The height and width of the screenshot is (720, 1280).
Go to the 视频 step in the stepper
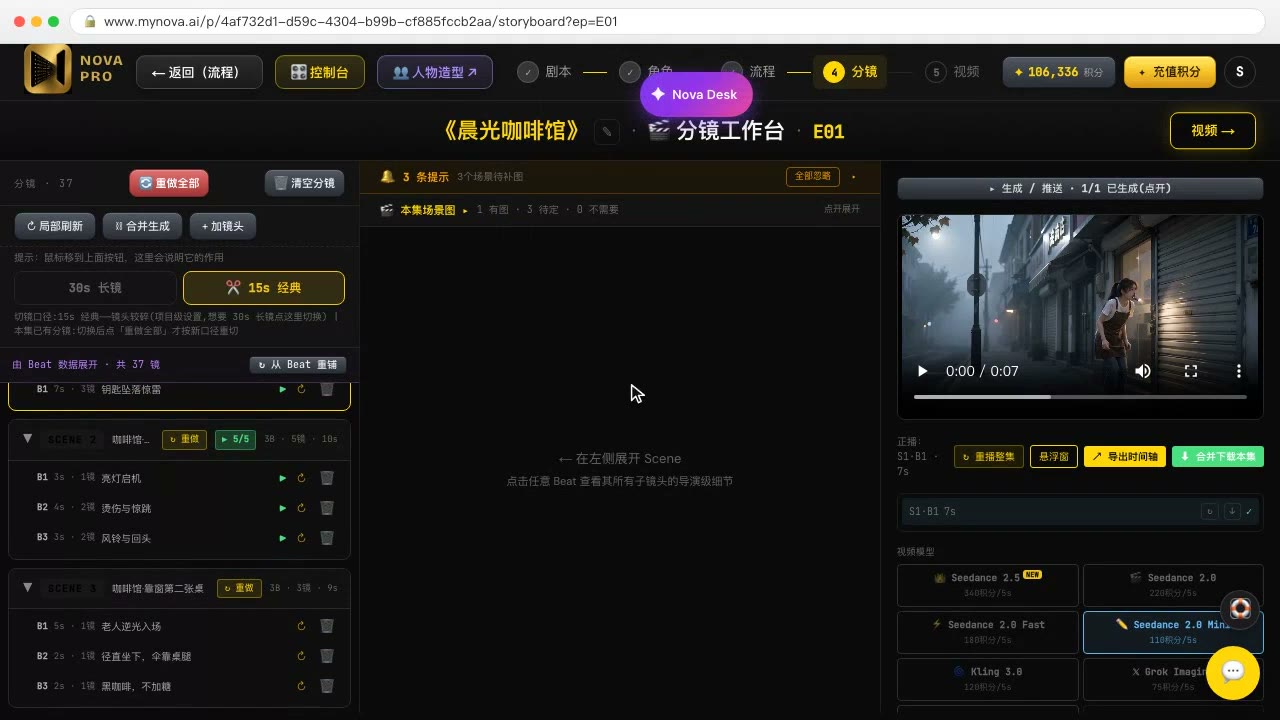point(953,72)
